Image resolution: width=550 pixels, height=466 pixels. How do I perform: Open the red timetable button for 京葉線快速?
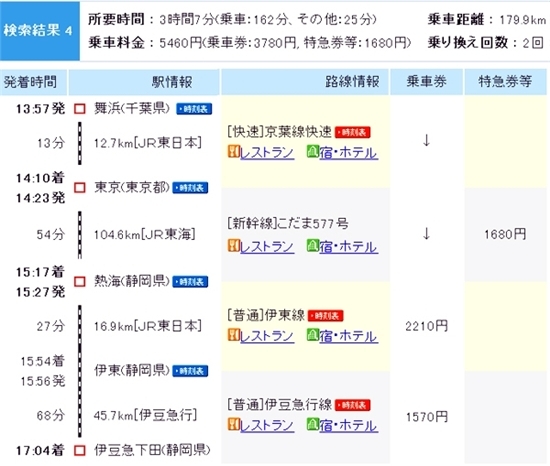tap(353, 132)
